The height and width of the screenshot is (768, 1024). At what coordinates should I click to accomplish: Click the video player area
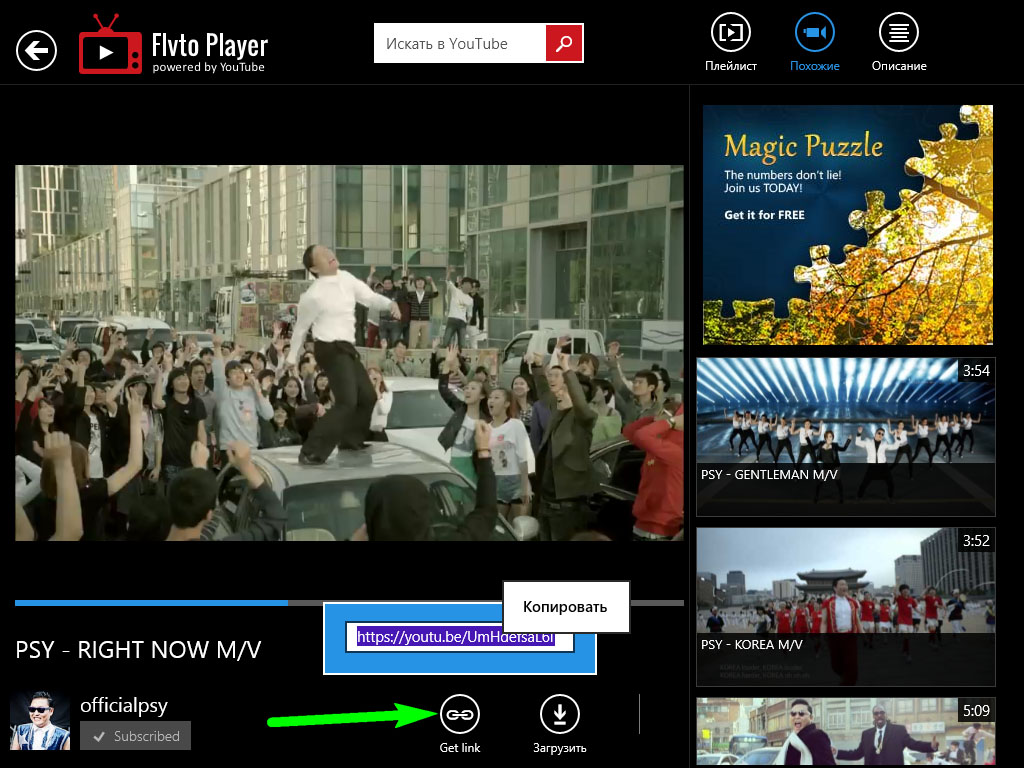click(349, 353)
